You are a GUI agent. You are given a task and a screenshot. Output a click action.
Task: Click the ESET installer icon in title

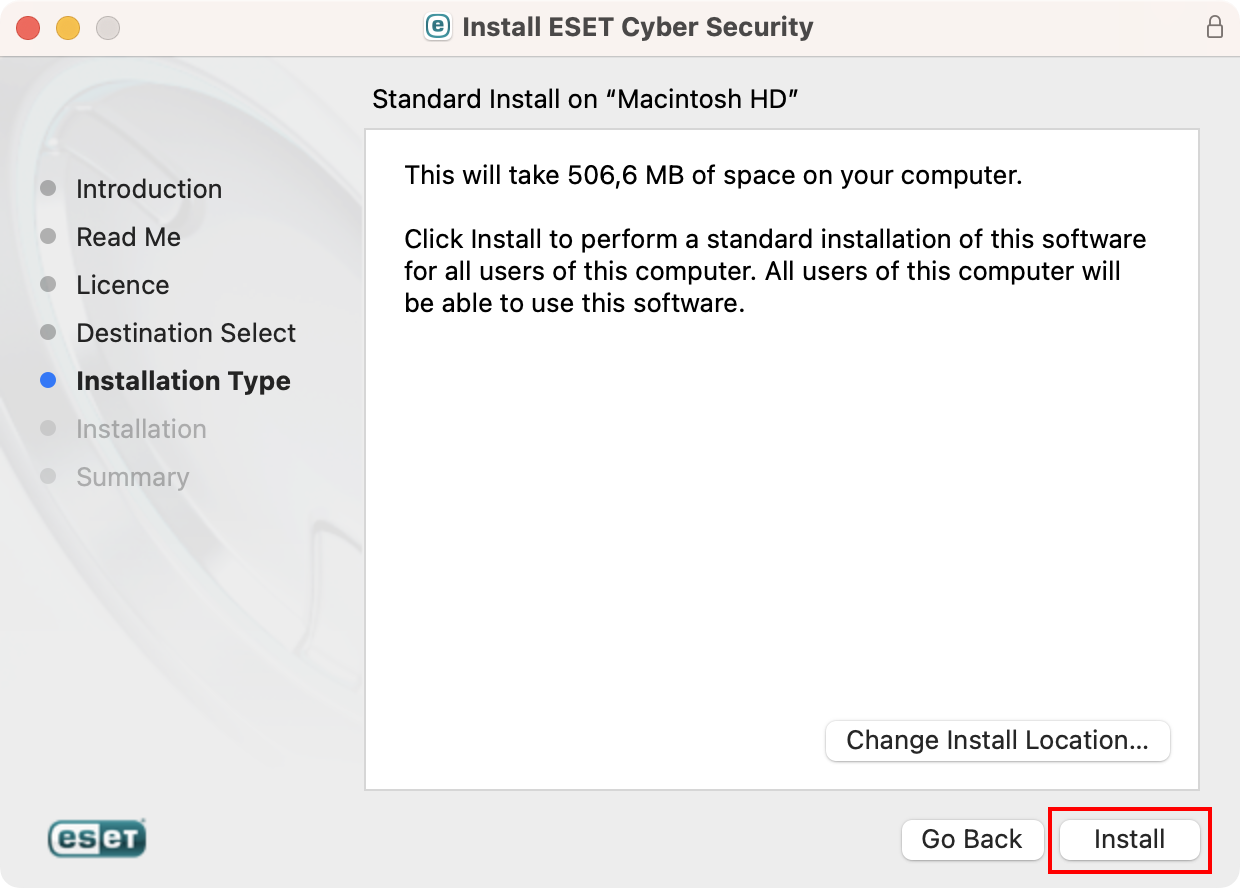coord(438,27)
